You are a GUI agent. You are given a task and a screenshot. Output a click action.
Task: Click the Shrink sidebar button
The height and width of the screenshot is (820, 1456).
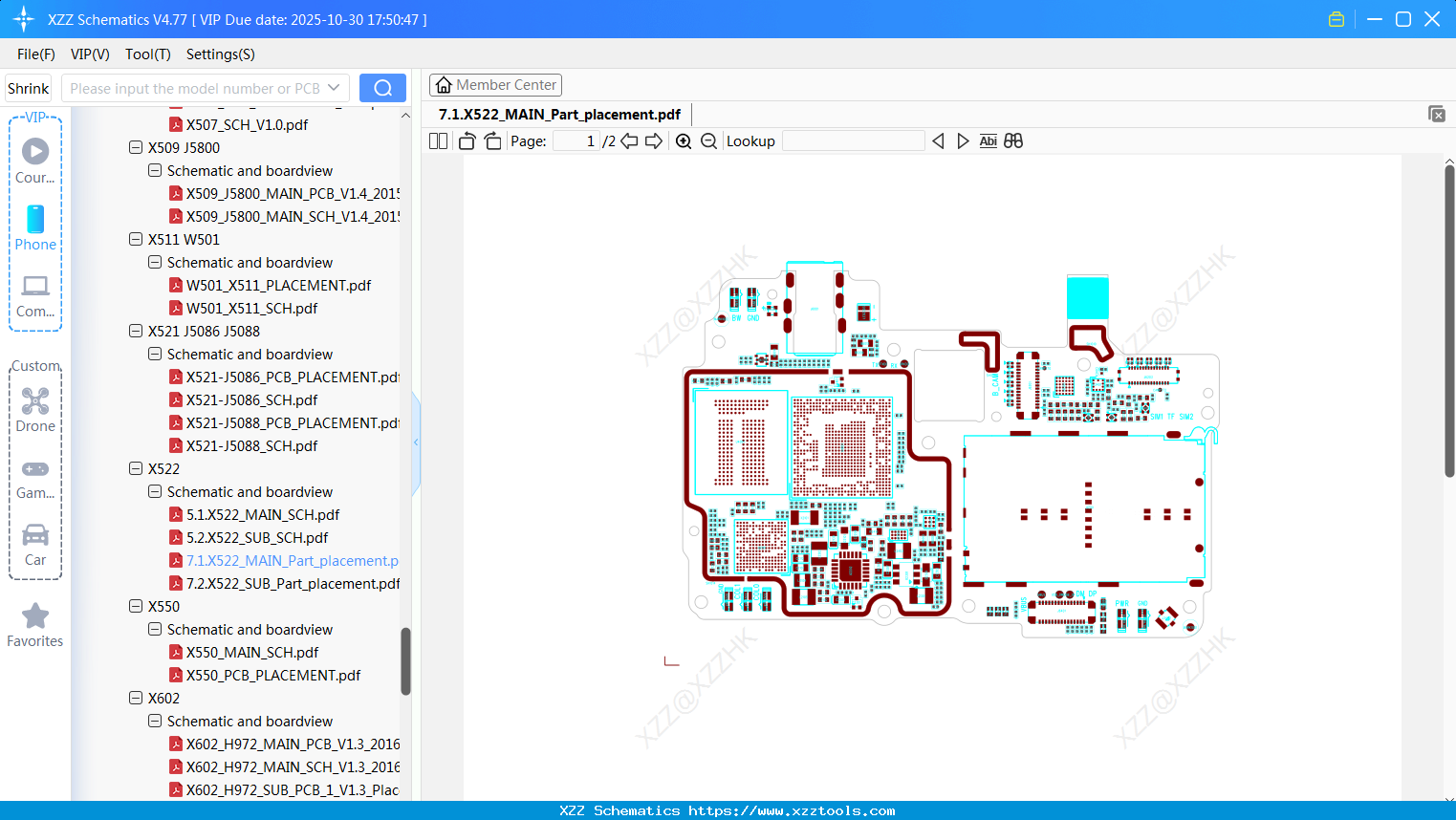tap(28, 87)
